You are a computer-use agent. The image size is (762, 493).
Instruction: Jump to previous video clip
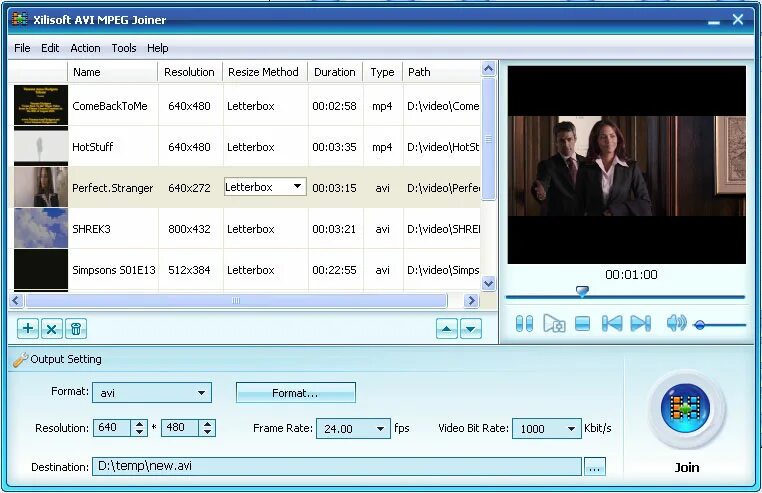(x=611, y=323)
